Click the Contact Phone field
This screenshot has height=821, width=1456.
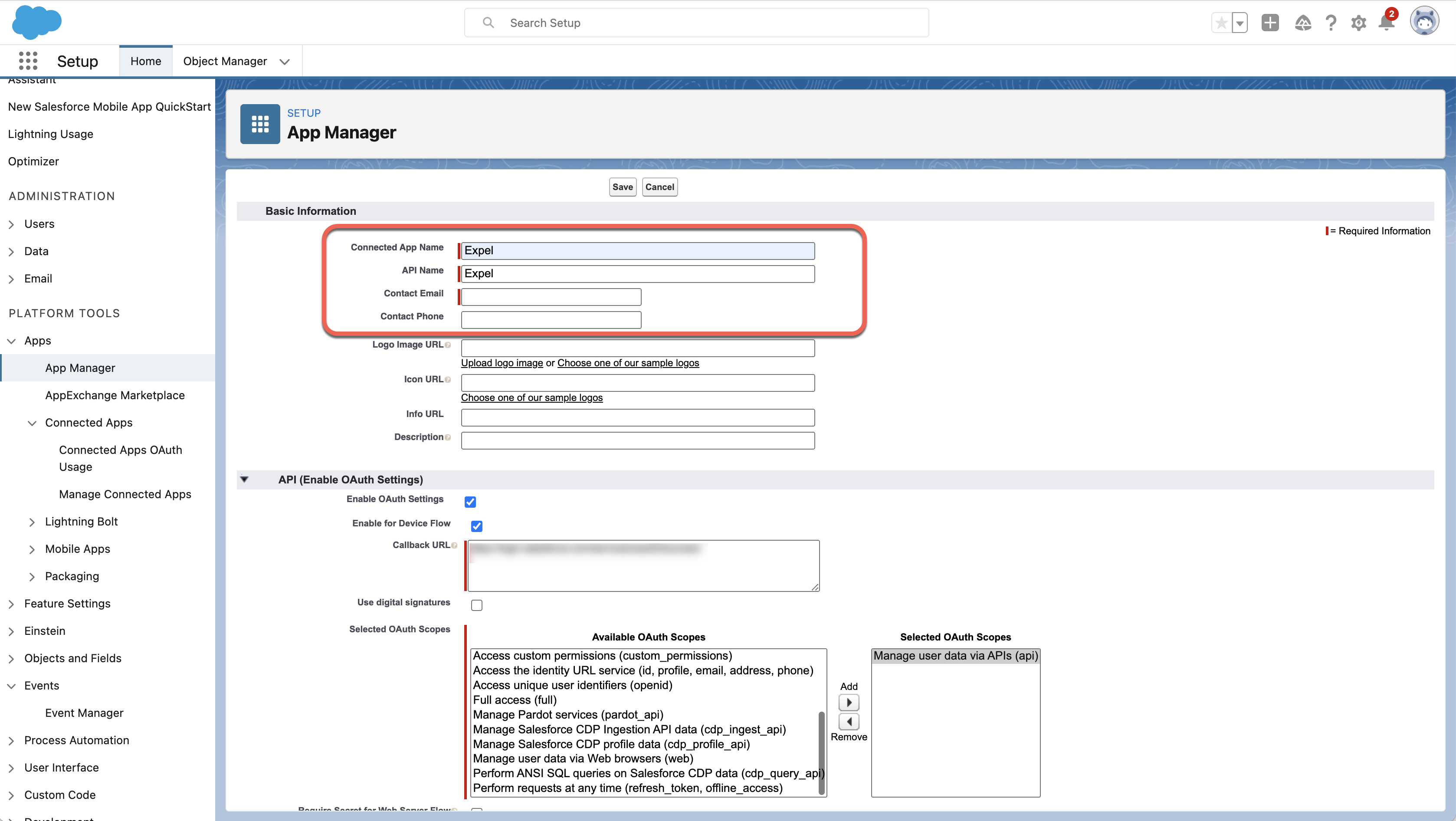pyautogui.click(x=551, y=320)
